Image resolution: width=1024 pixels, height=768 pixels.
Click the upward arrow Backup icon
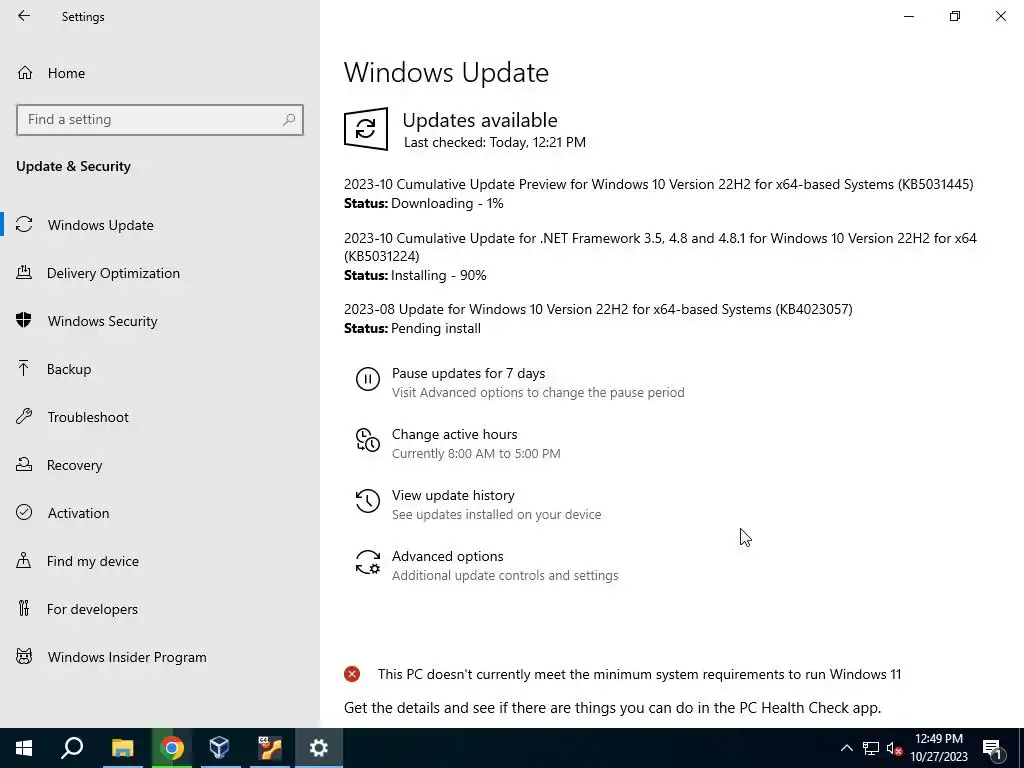24,368
